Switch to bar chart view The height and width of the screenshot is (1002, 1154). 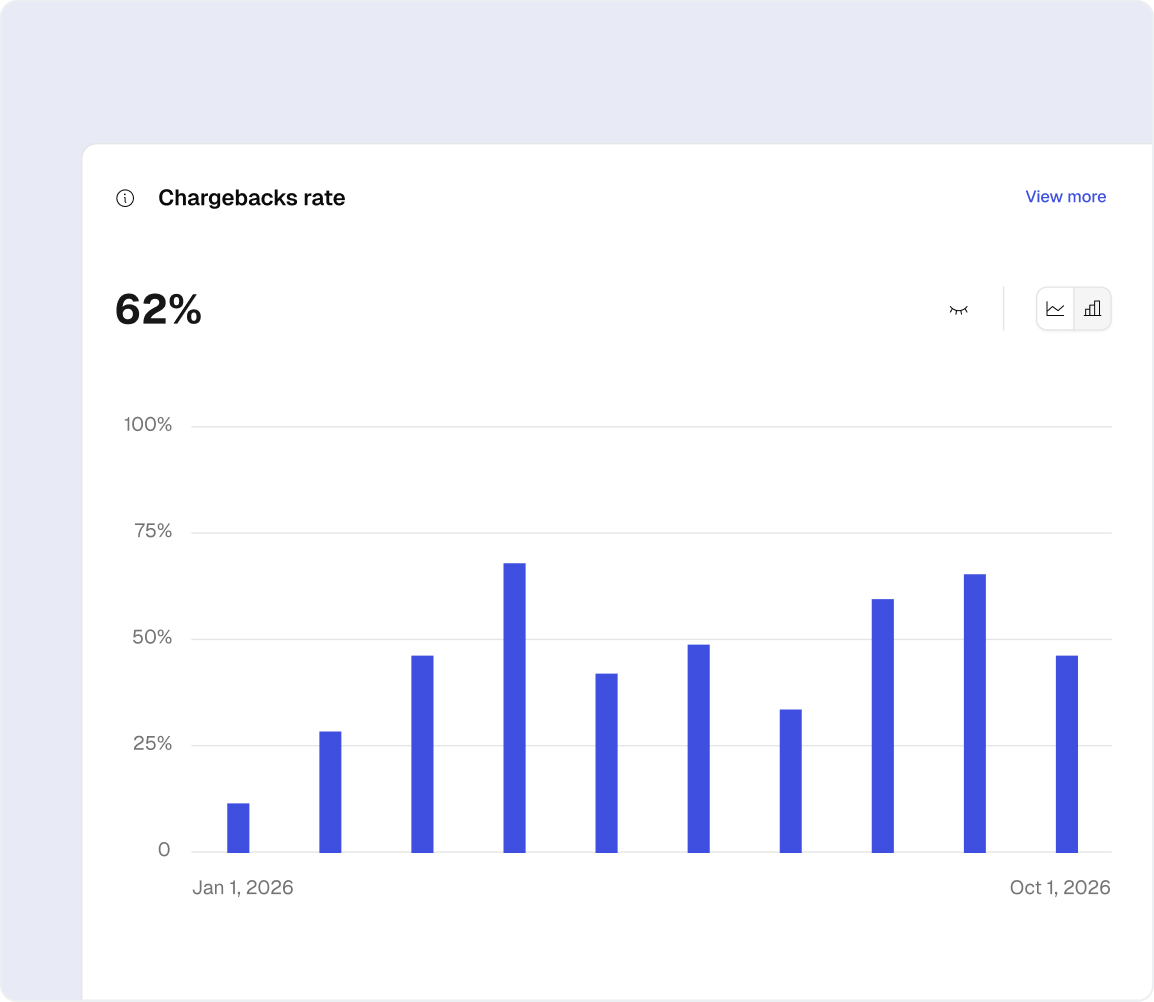coord(1092,309)
